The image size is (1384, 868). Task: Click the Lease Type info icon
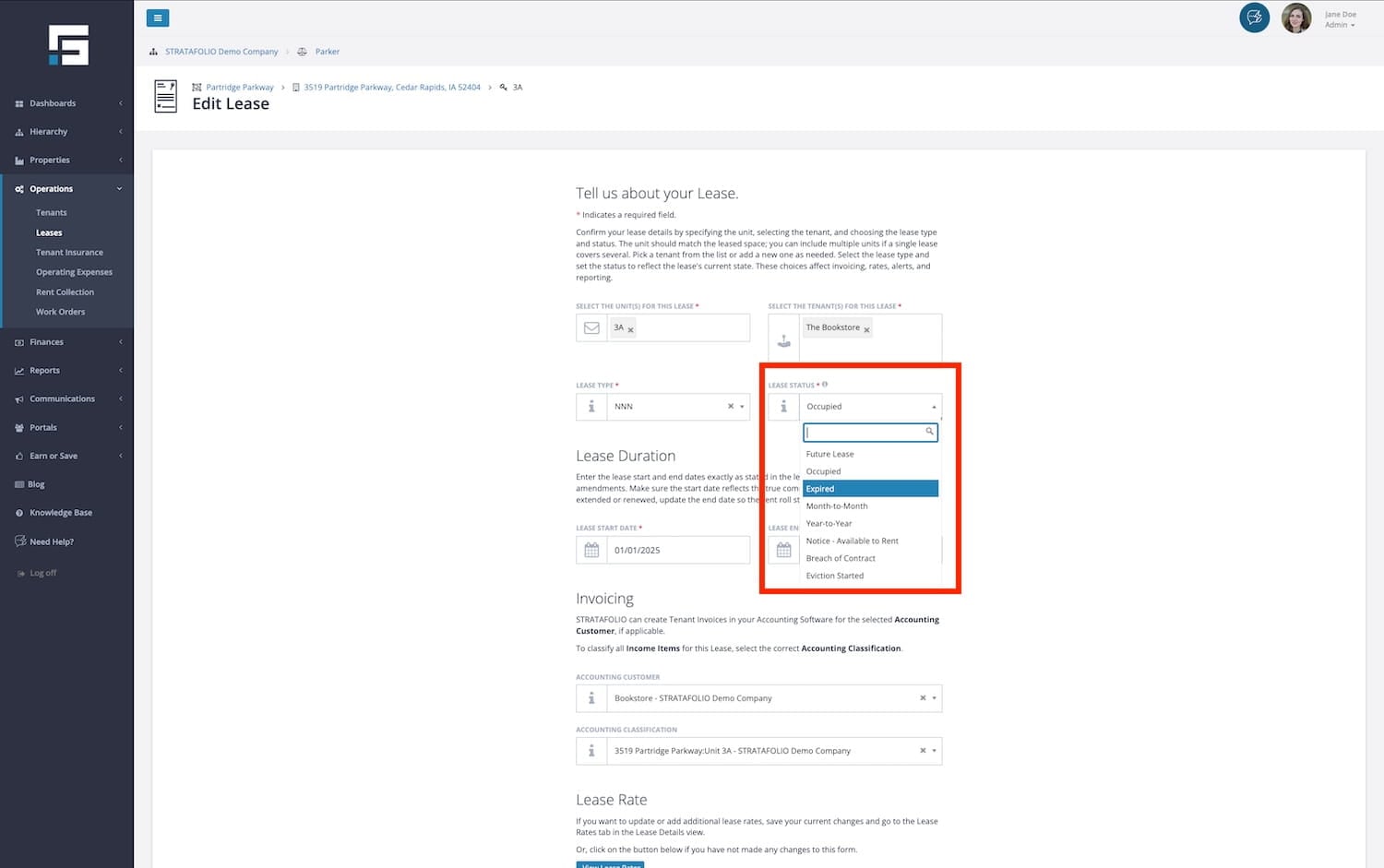(x=591, y=407)
